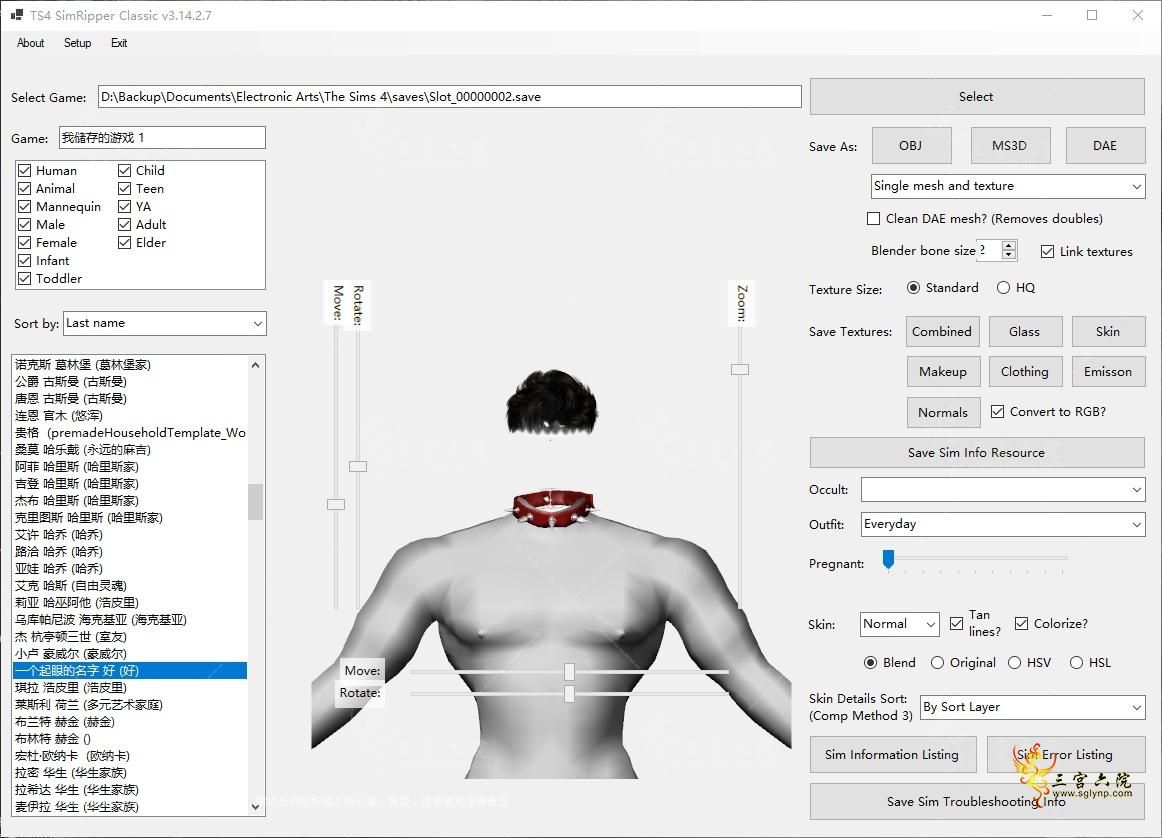Enable Clean DAE mesh checkbox
The height and width of the screenshot is (838, 1162).
pyautogui.click(x=874, y=219)
